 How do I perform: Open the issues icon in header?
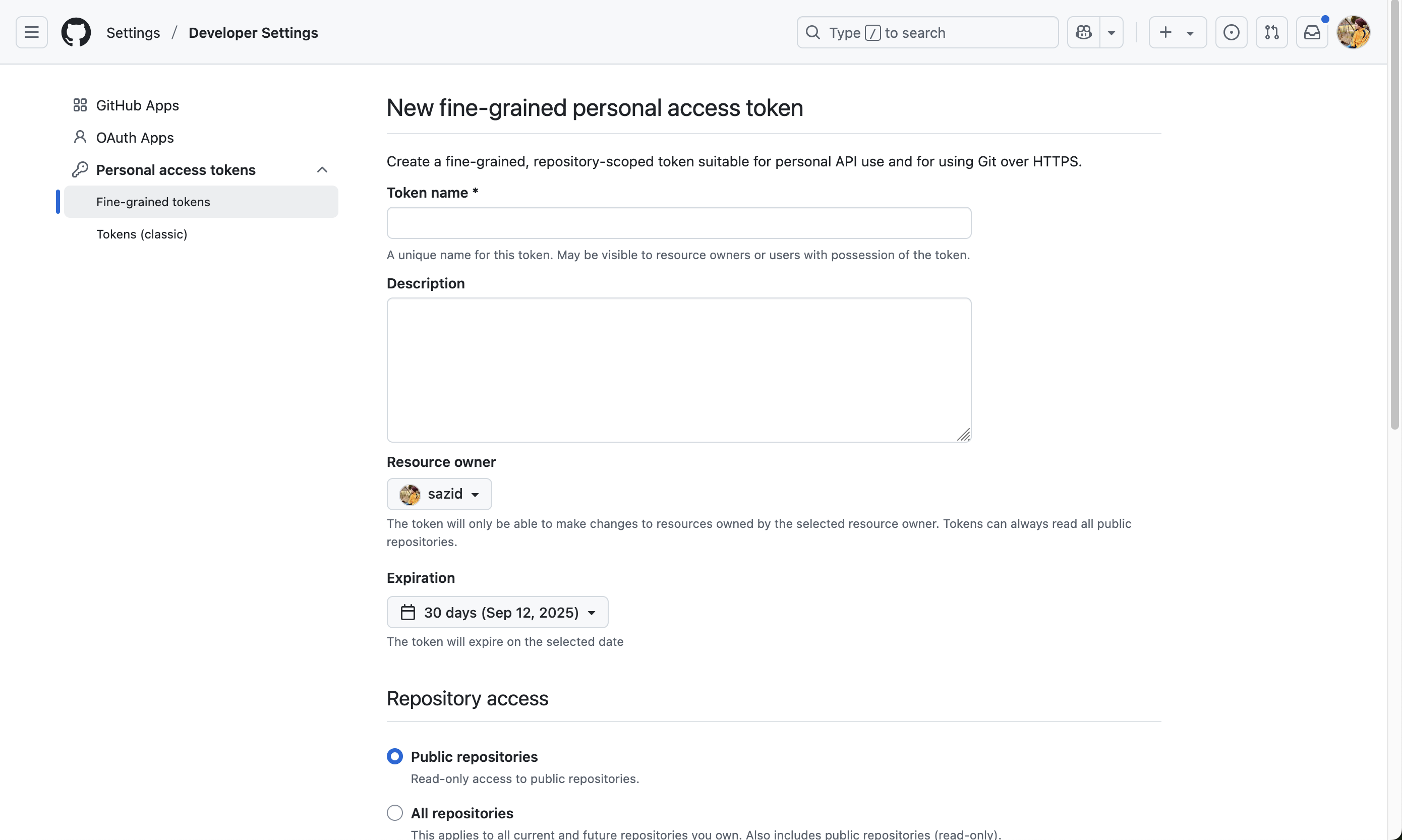[1231, 32]
